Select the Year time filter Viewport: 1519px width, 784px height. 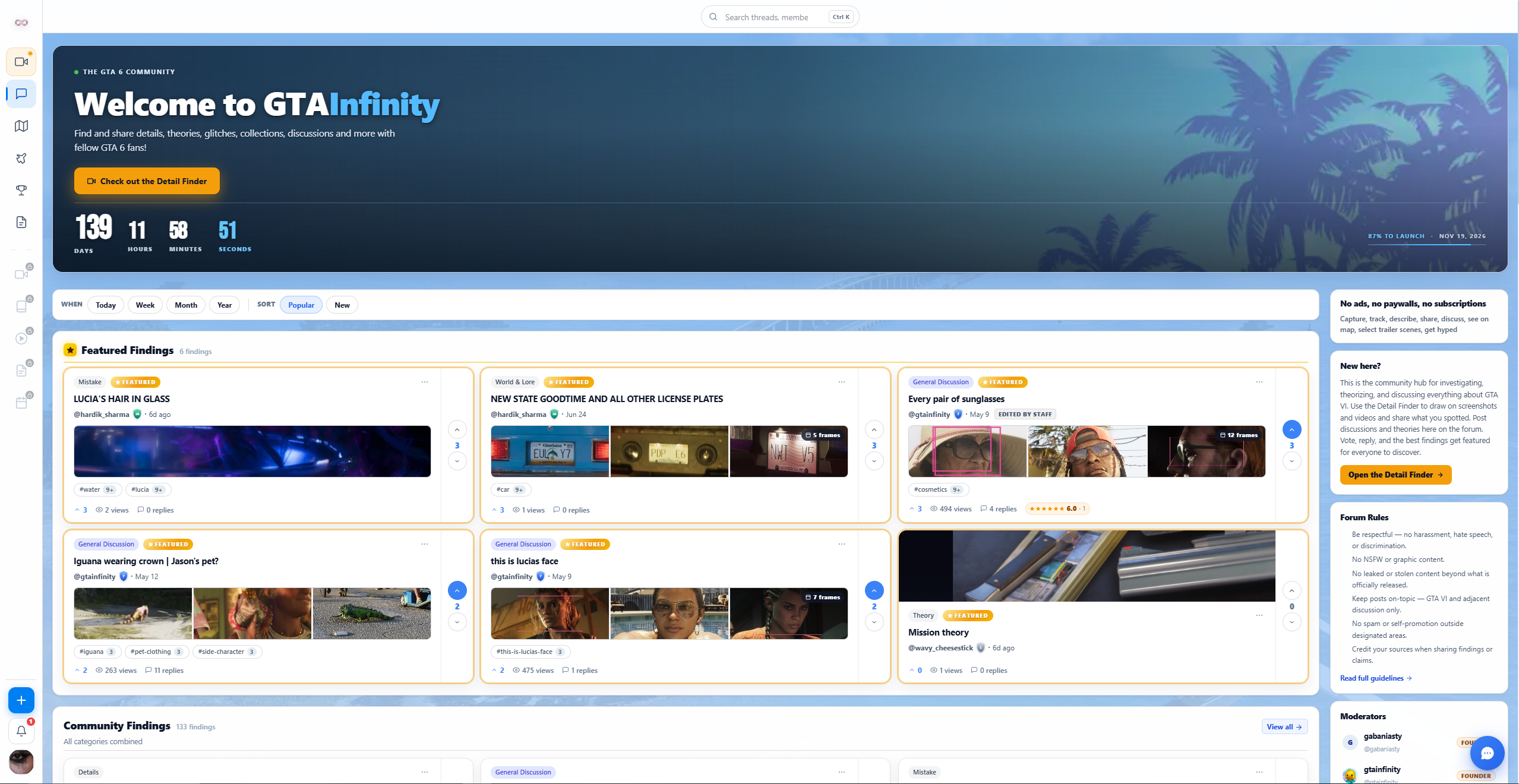click(x=225, y=305)
